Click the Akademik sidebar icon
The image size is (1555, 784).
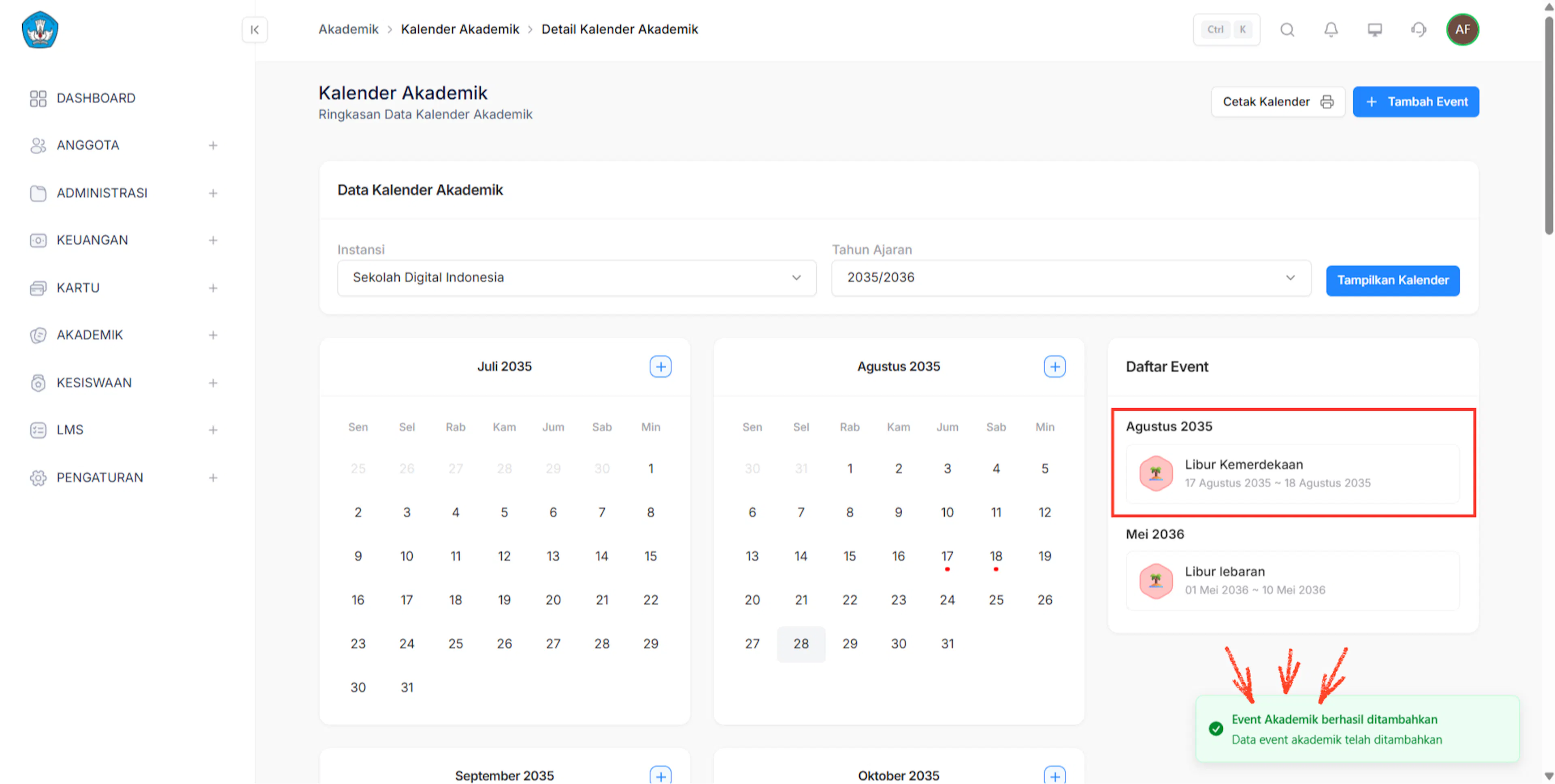tap(38, 335)
